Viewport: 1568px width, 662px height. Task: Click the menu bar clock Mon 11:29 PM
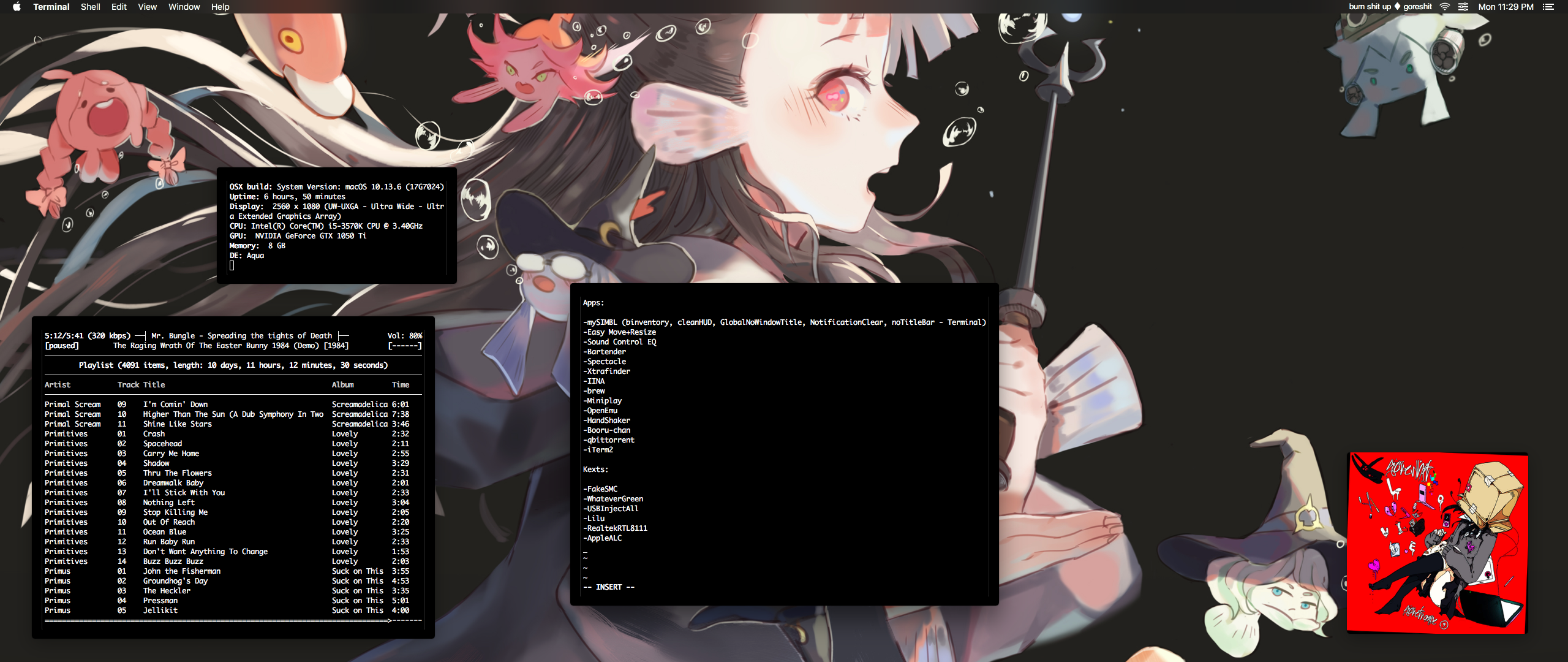[x=1506, y=7]
